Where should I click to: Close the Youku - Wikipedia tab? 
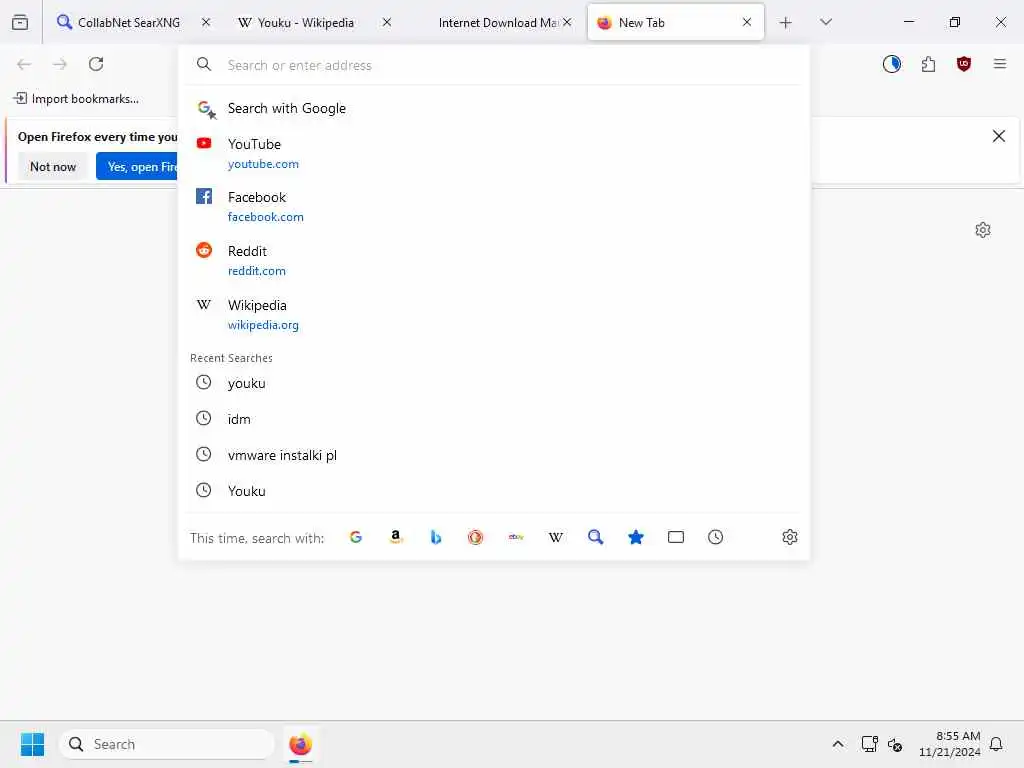tap(387, 22)
